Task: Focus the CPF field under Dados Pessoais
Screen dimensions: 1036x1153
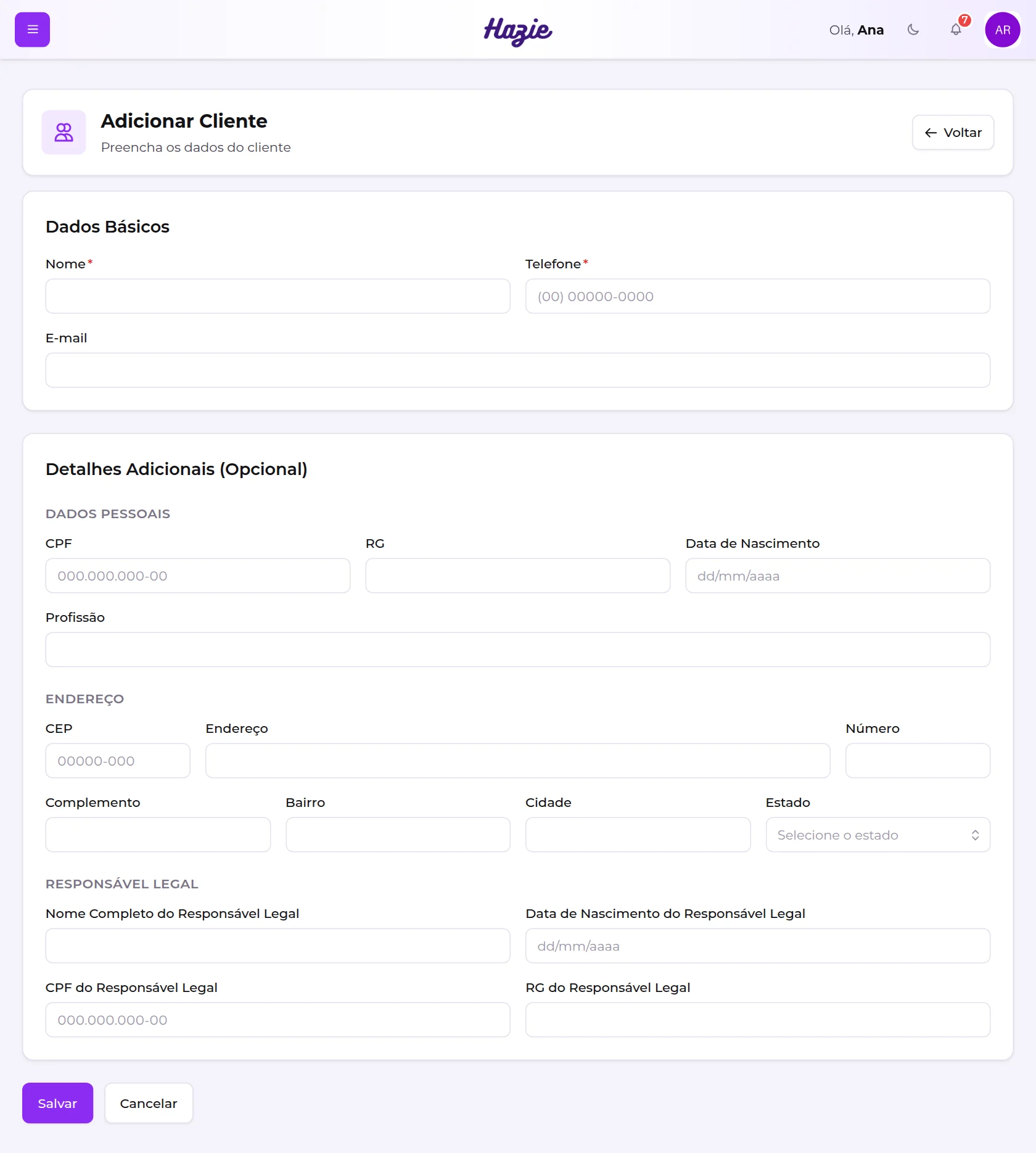Action: pos(198,576)
